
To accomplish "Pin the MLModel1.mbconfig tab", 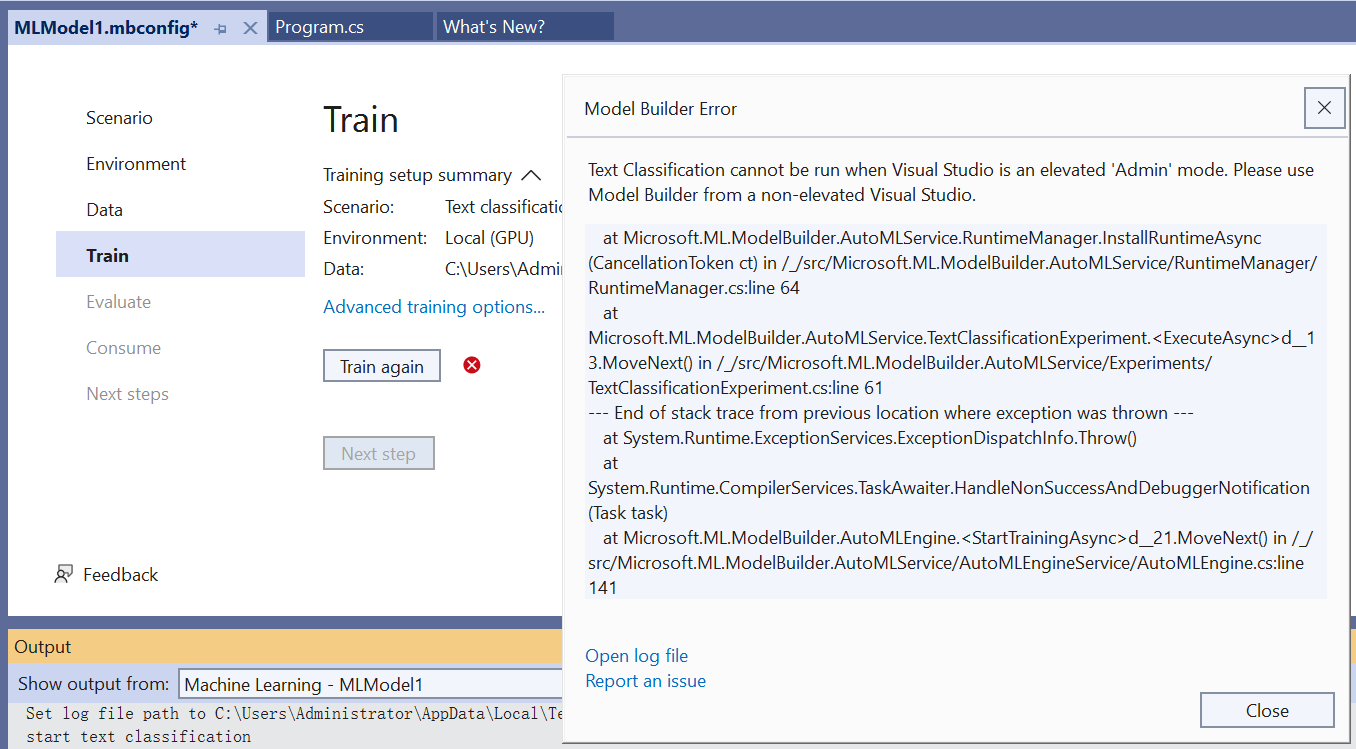I will [219, 27].
